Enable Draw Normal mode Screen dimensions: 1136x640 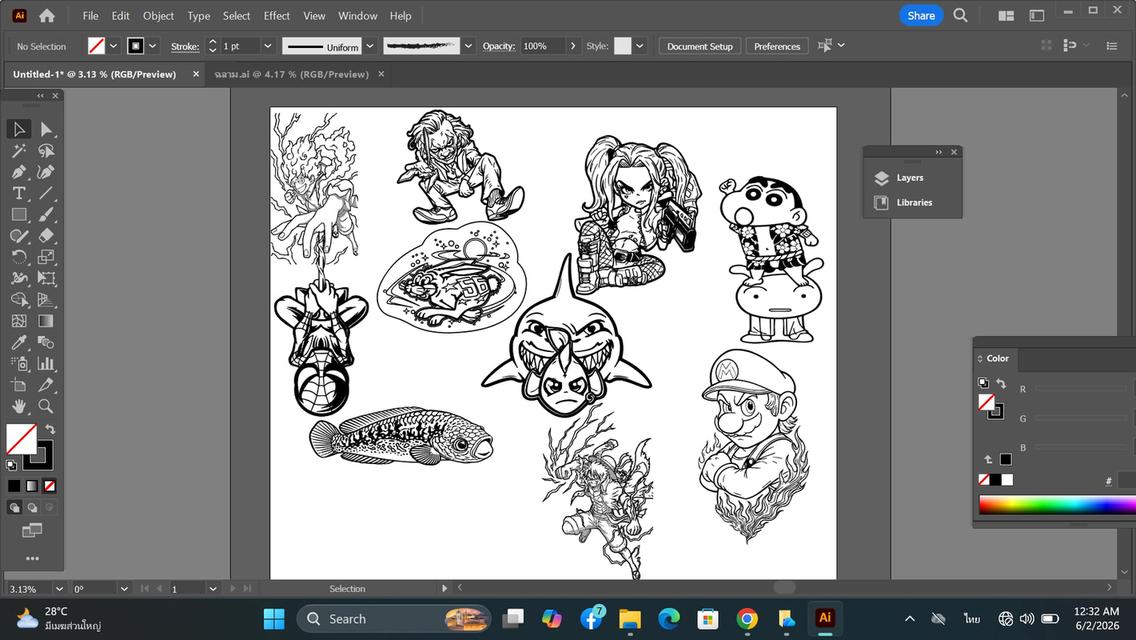tap(14, 507)
